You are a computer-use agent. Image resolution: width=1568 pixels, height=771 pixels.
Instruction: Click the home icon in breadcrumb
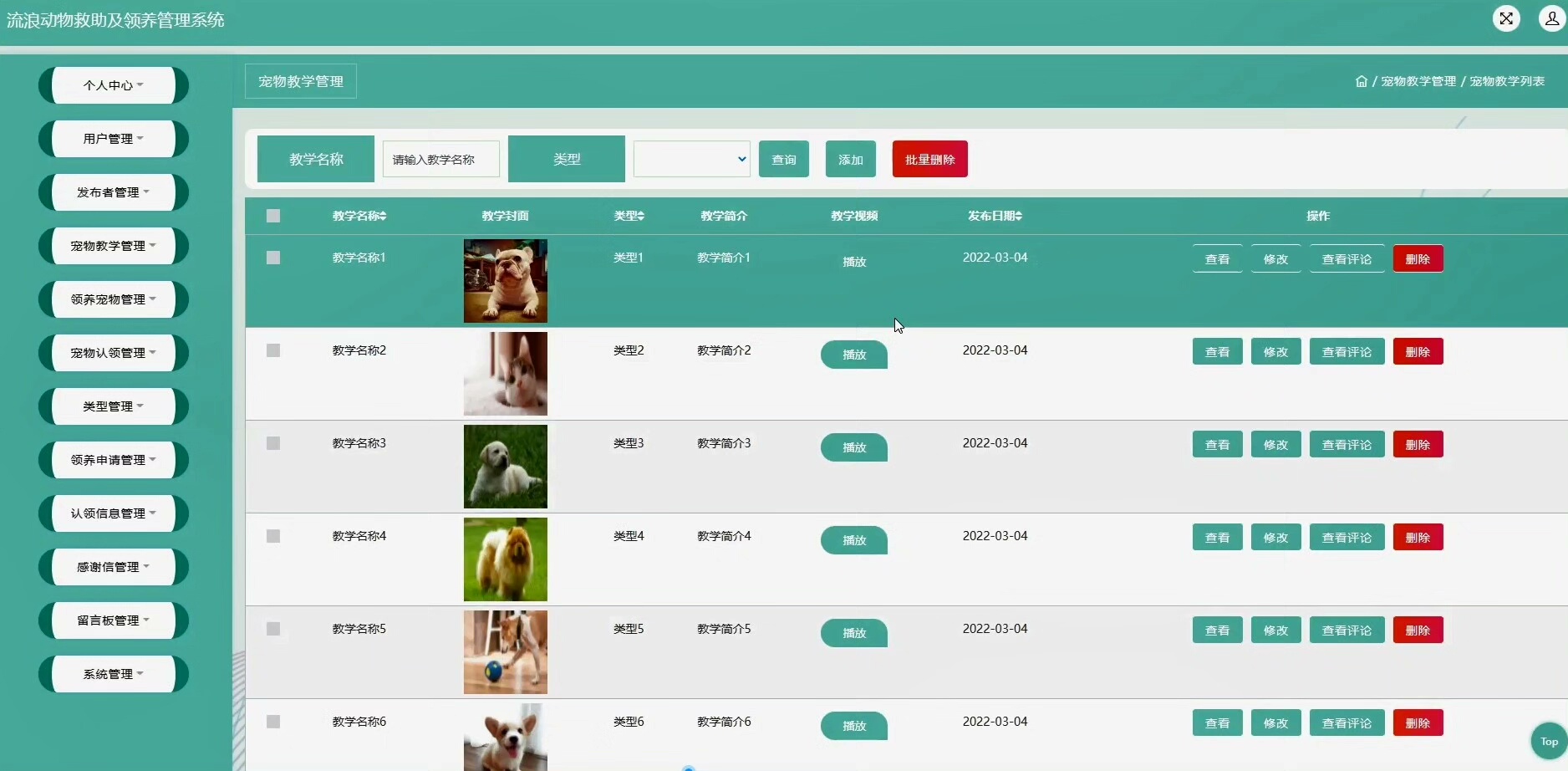coord(1361,81)
